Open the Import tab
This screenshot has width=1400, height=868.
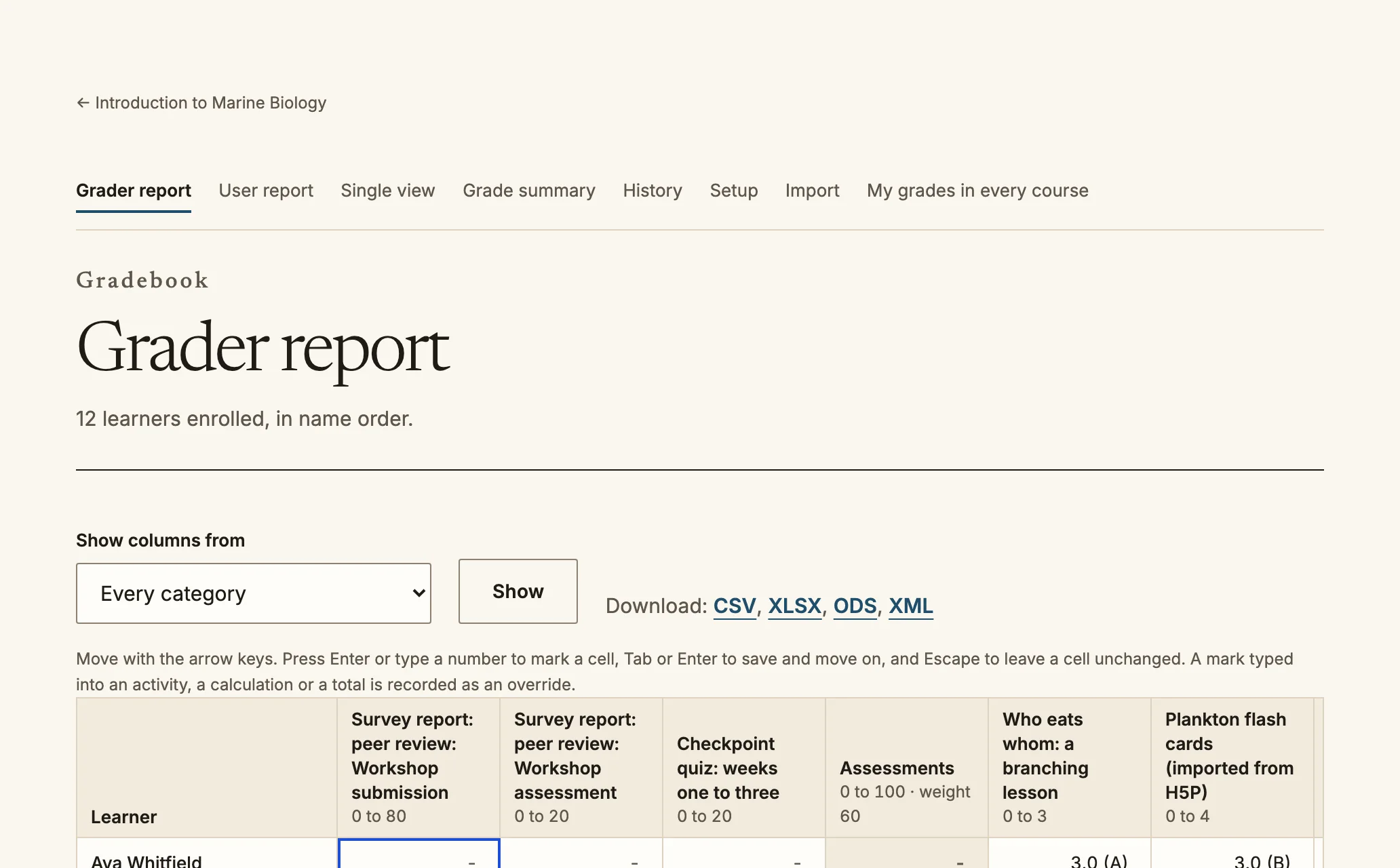click(812, 191)
